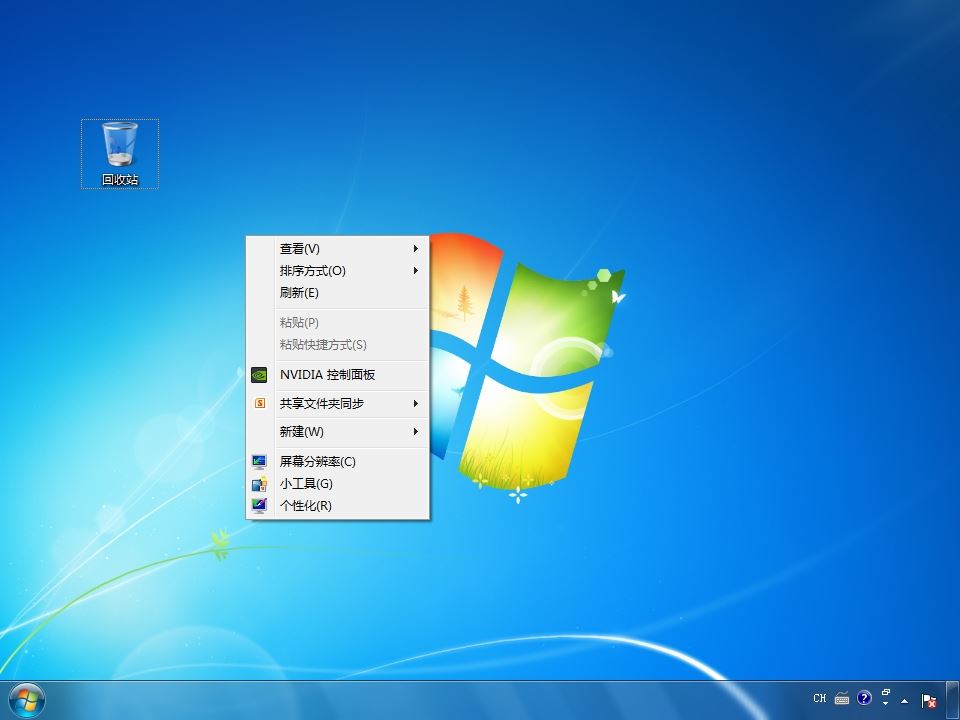Expand the 新建(W) submenu
The height and width of the screenshot is (720, 960).
(x=337, y=432)
